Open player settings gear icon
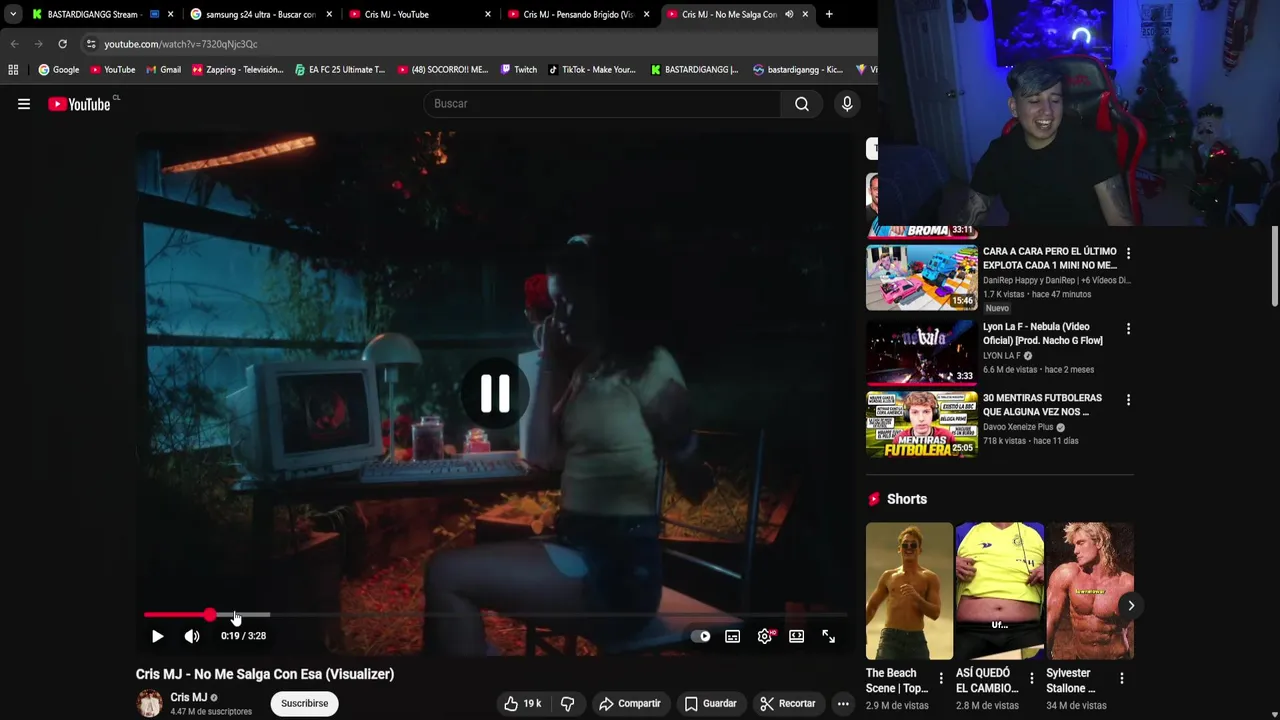The height and width of the screenshot is (720, 1280). click(x=765, y=636)
